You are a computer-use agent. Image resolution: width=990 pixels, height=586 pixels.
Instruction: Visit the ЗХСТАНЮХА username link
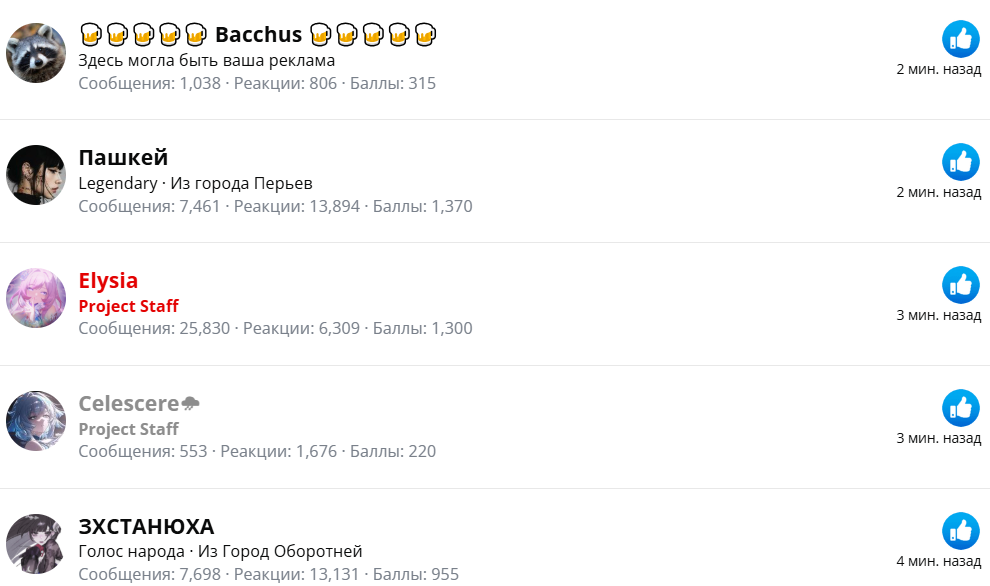[146, 527]
